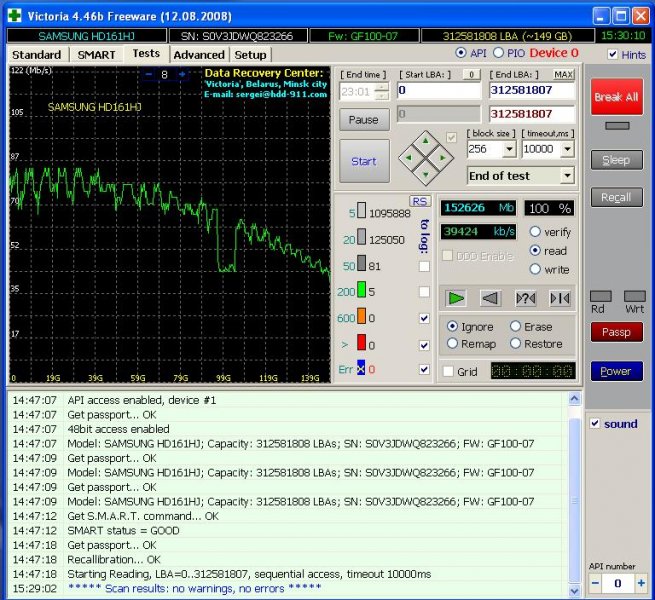This screenshot has height=600, width=655.
Task: Click the plus icon above the graph
Action: point(182,74)
